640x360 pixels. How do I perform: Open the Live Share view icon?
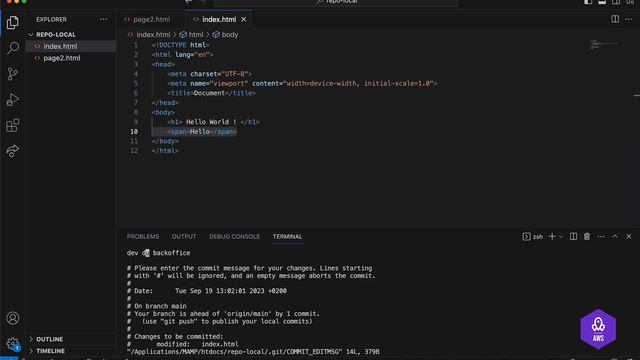coord(13,151)
